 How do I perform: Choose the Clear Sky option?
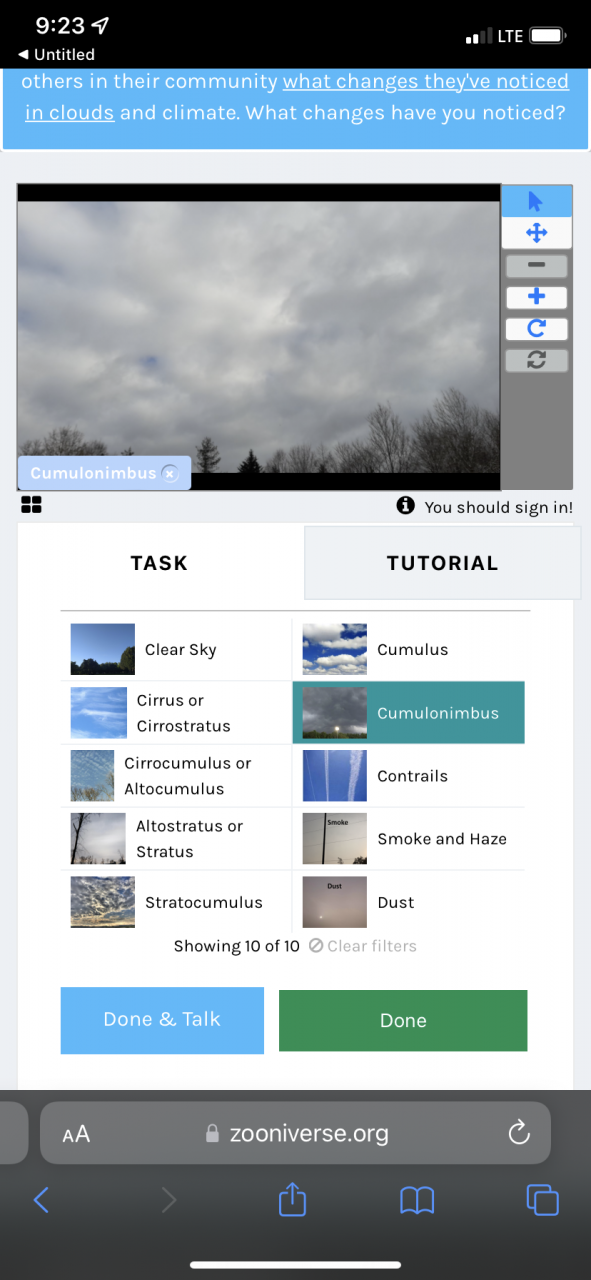[176, 649]
